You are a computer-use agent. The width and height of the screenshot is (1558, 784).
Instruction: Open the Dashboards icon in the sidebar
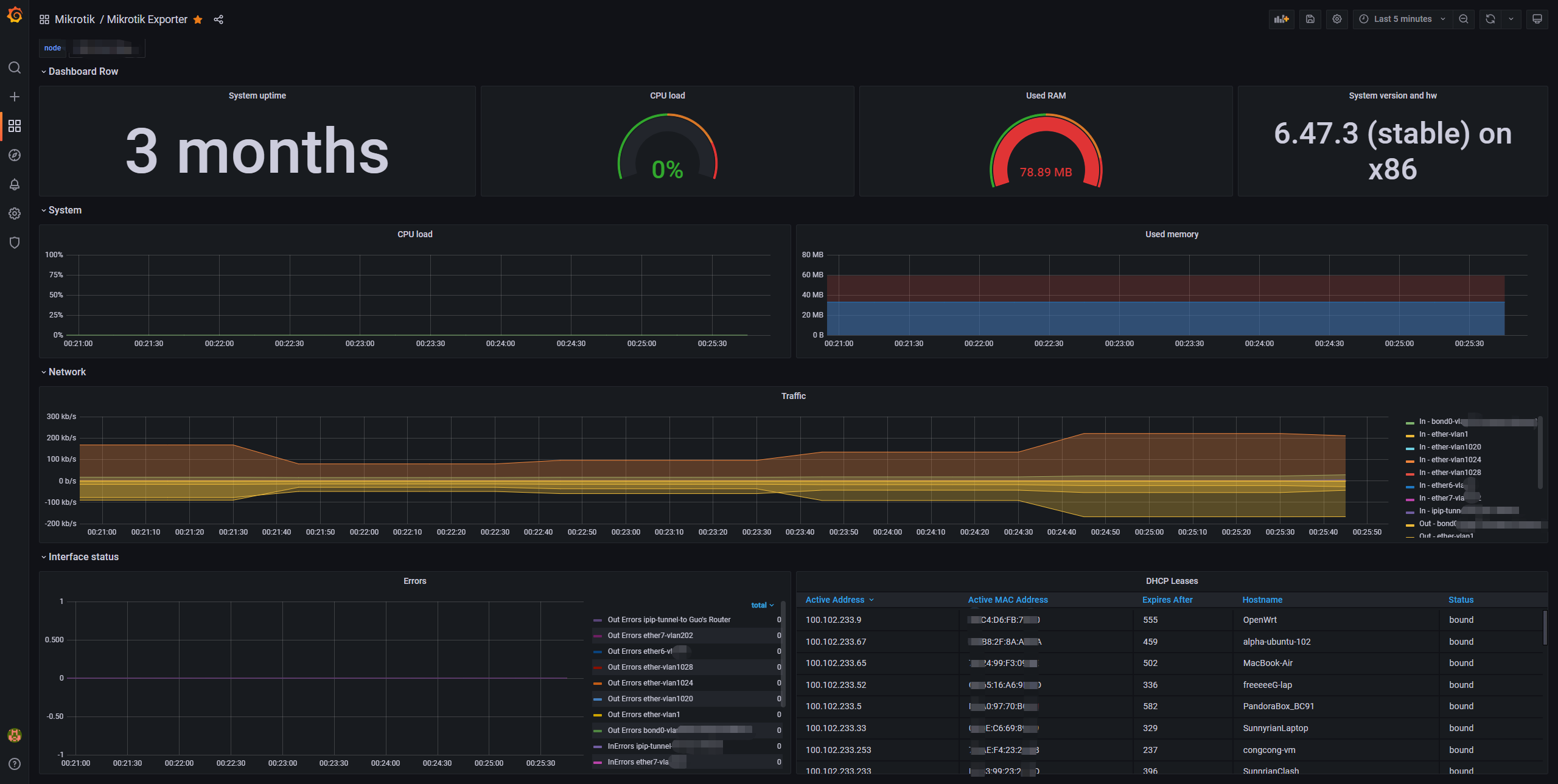(15, 126)
